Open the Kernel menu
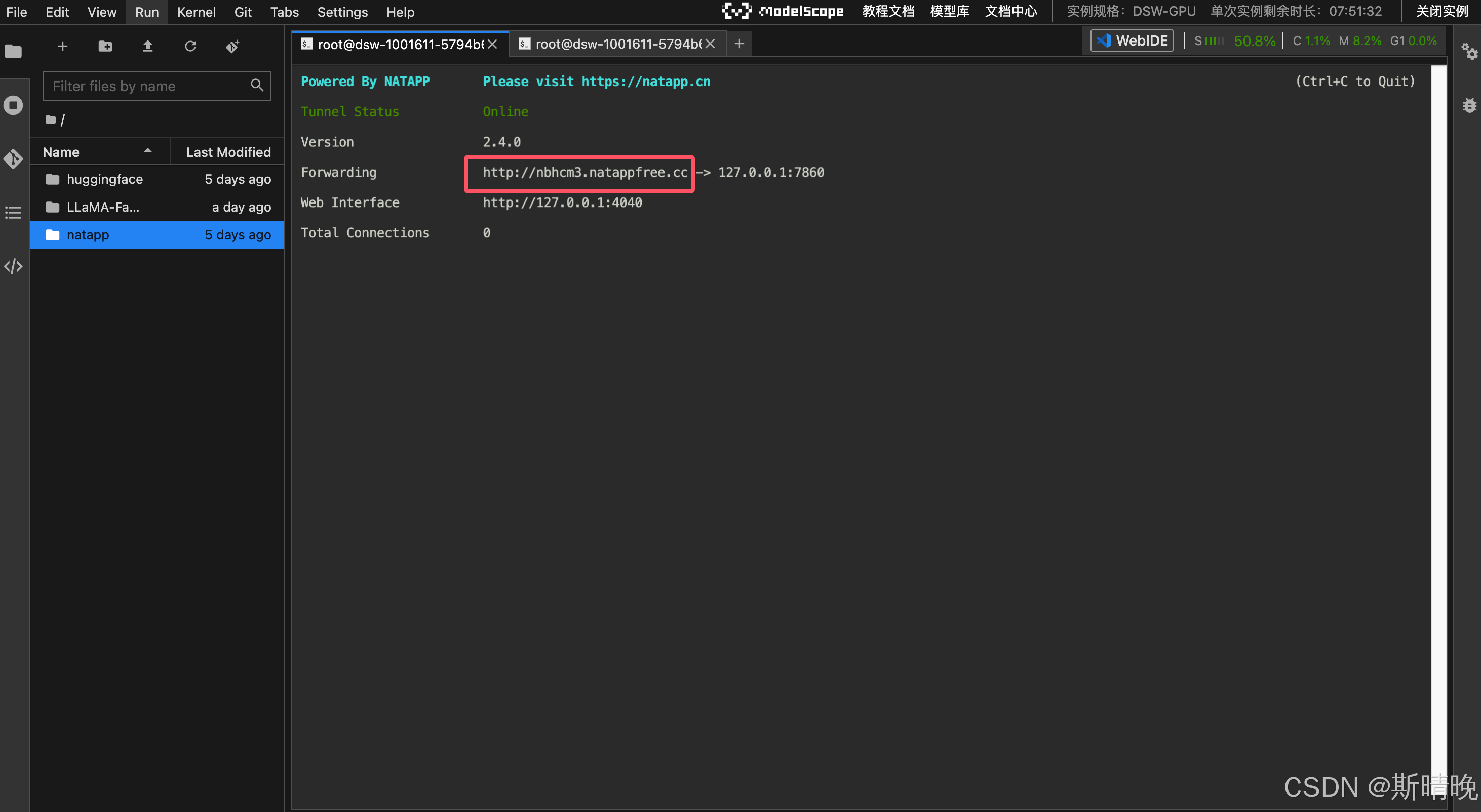This screenshot has width=1481, height=812. (x=196, y=12)
